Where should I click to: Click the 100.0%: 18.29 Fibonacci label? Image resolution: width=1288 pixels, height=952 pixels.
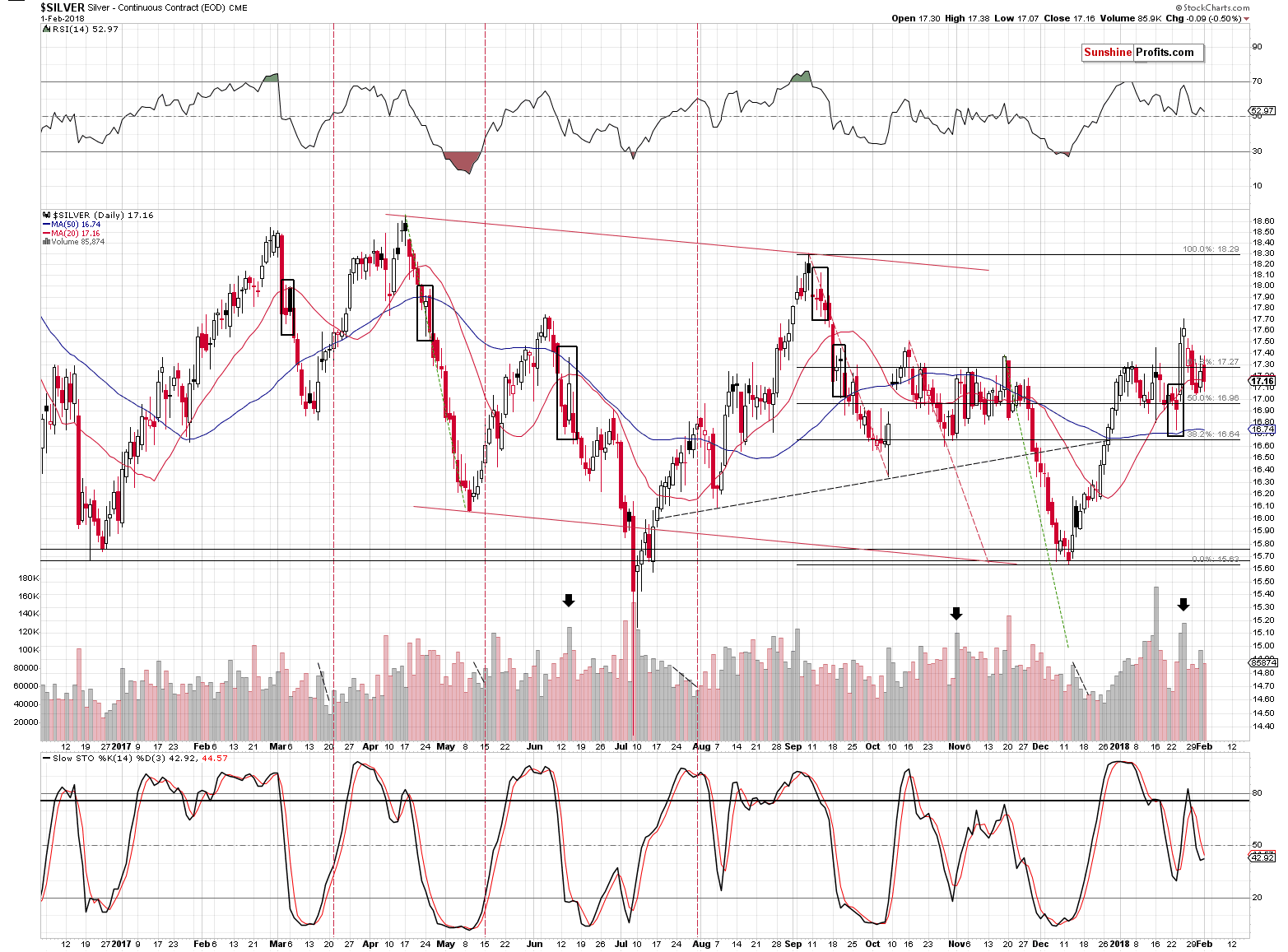(1211, 248)
